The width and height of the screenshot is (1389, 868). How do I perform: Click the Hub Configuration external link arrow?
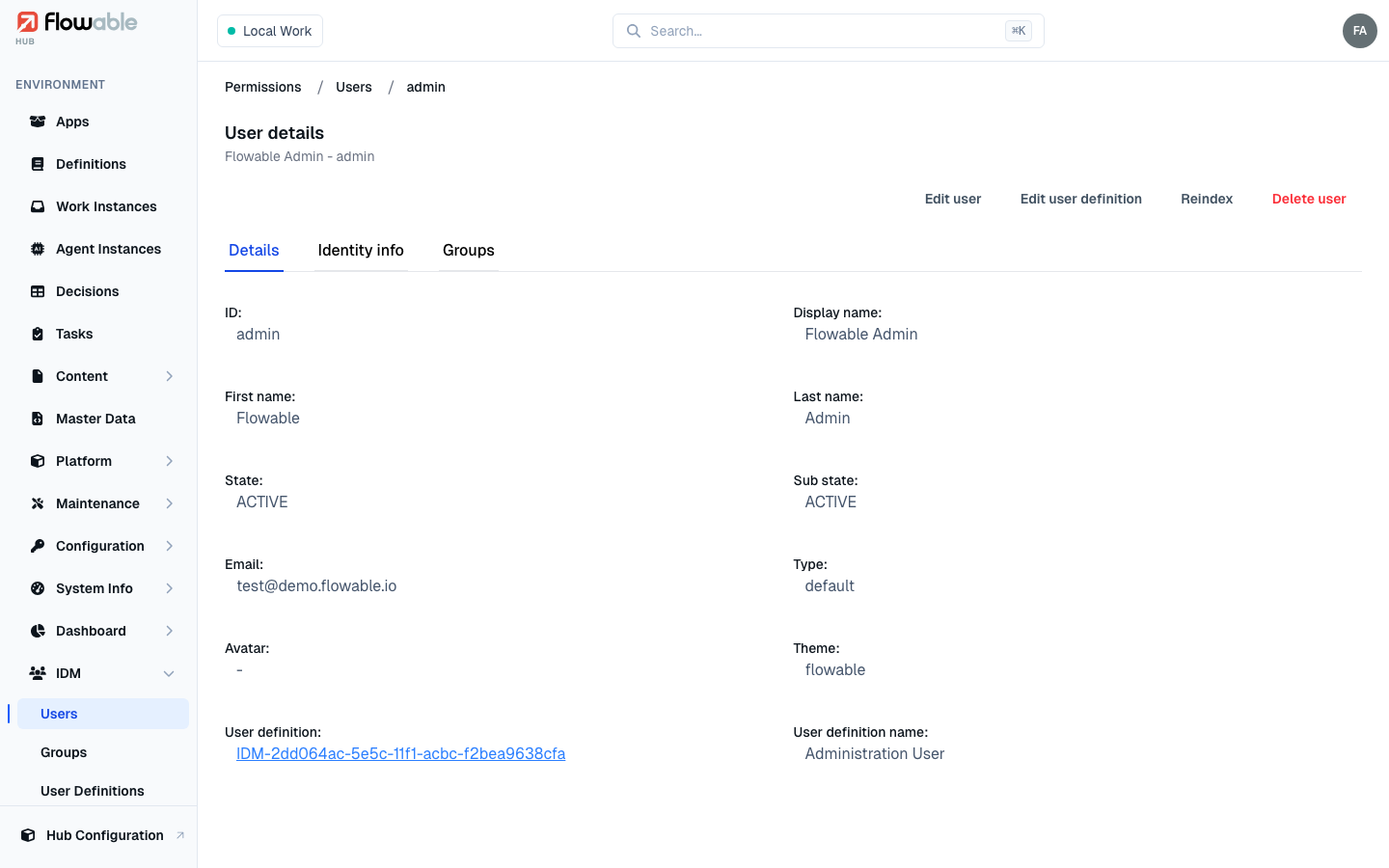click(180, 835)
